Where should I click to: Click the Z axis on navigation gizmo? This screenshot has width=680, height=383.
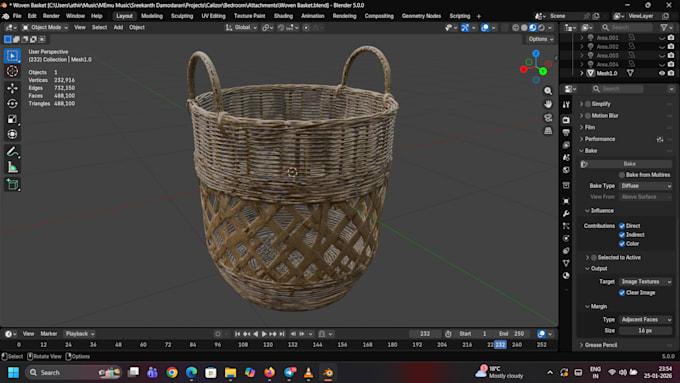click(x=536, y=53)
